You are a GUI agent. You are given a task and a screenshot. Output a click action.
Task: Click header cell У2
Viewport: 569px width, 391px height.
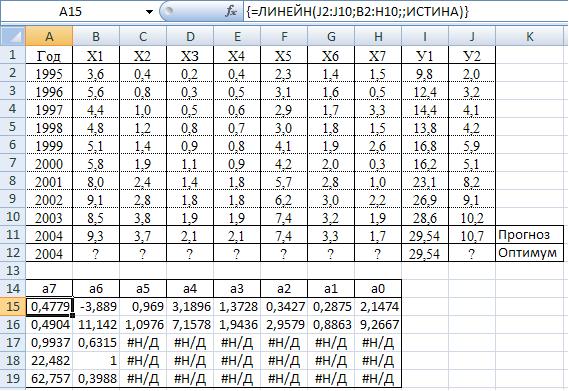[472, 56]
